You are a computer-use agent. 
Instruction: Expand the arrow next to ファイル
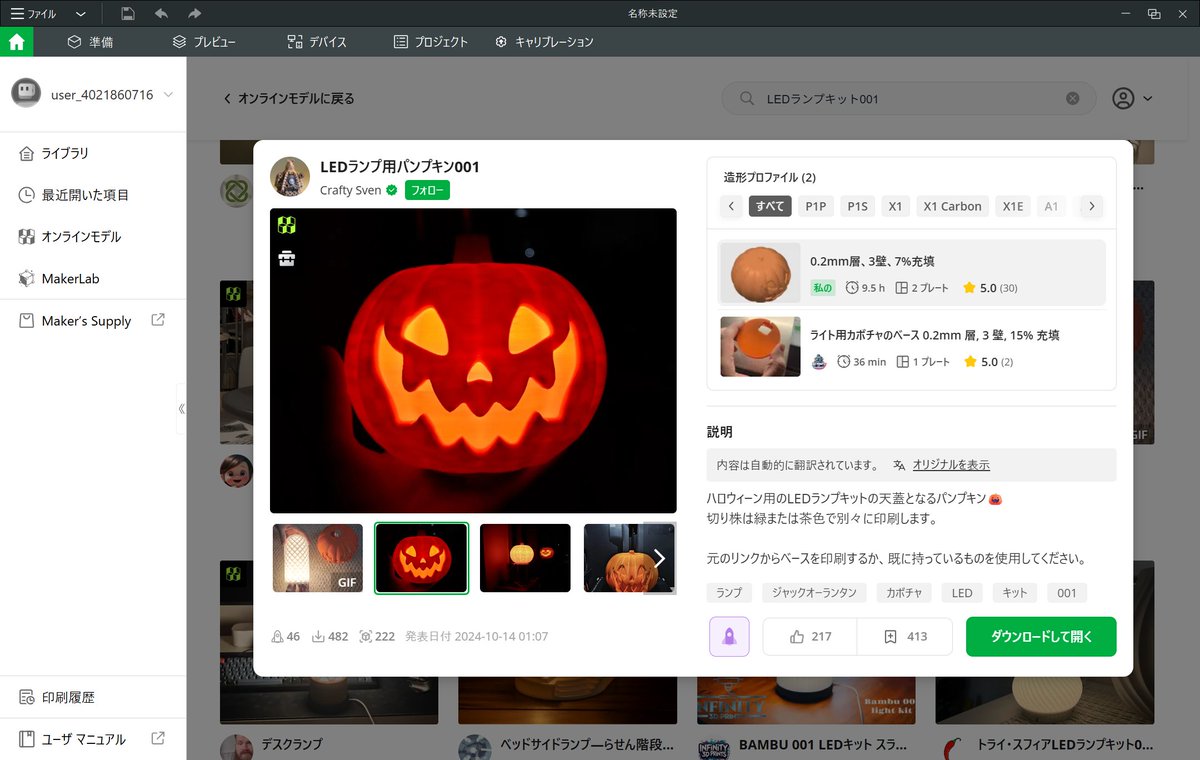81,14
